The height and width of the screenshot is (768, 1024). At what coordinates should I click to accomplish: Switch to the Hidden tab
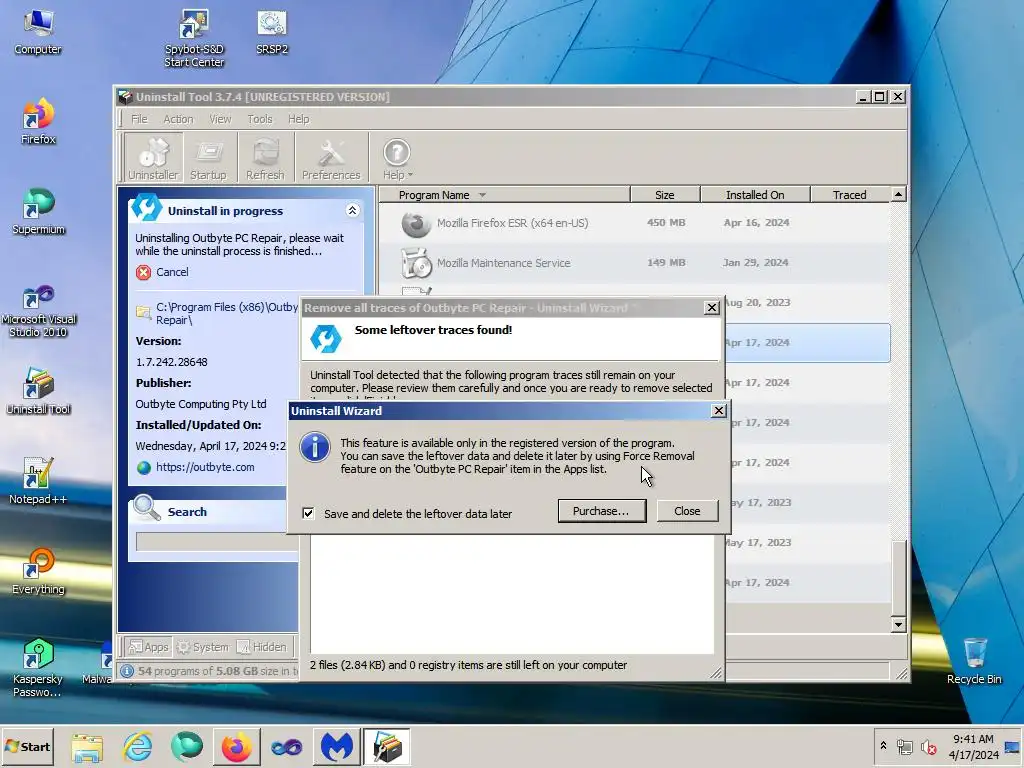click(262, 647)
